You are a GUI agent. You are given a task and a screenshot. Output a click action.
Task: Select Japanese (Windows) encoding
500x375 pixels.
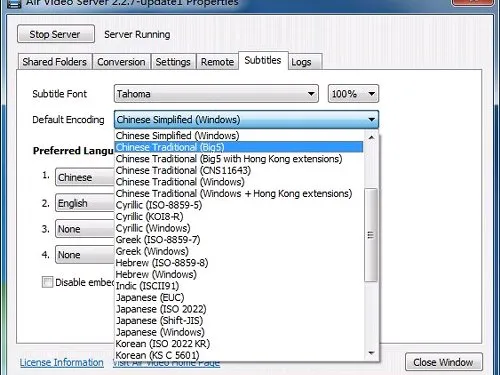[x=239, y=332]
